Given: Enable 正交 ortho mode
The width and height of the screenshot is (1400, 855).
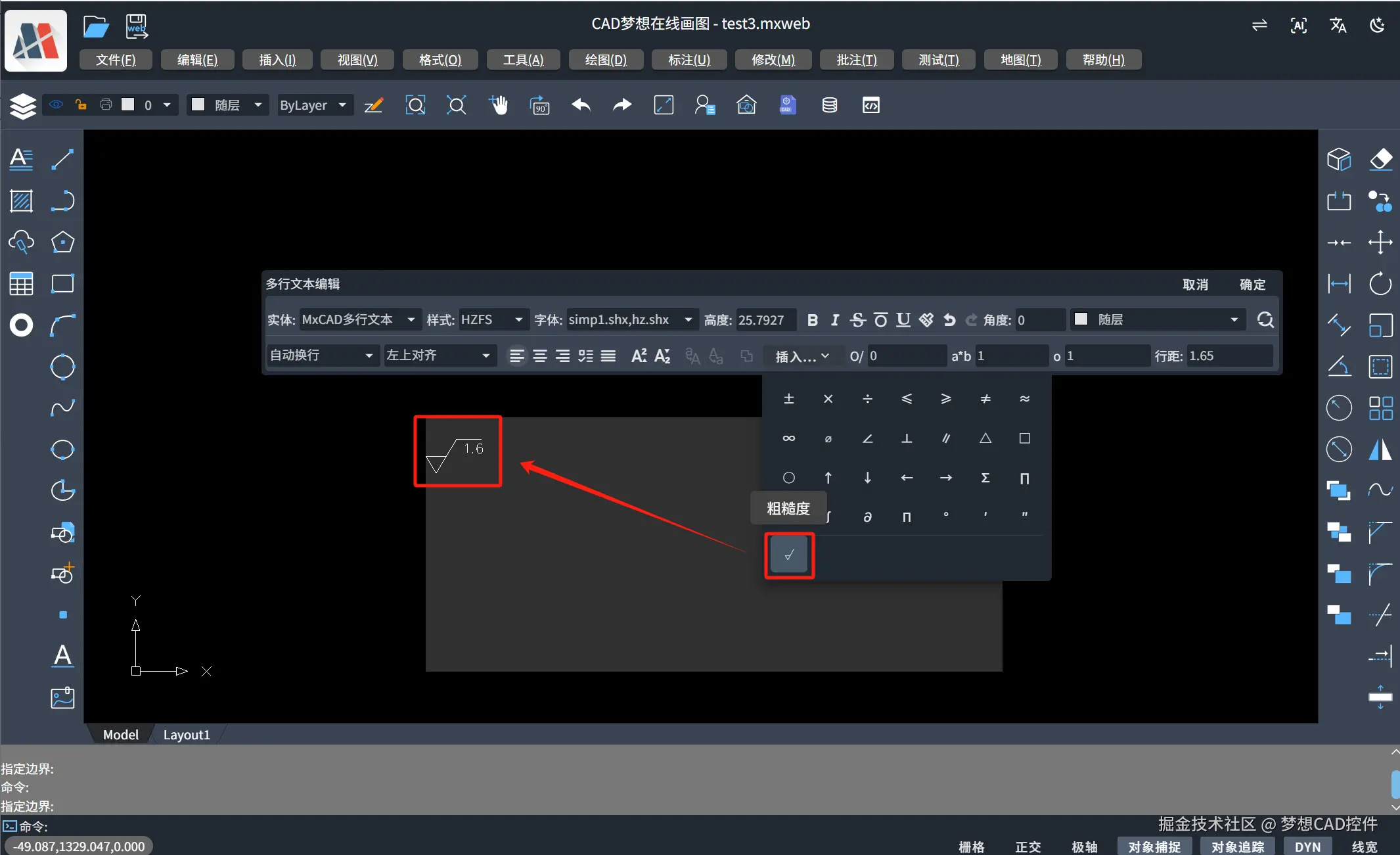Looking at the screenshot, I should click(x=1027, y=846).
